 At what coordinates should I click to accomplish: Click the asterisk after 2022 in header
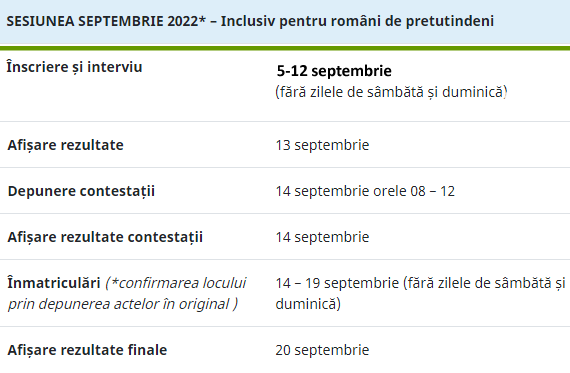(202, 19)
